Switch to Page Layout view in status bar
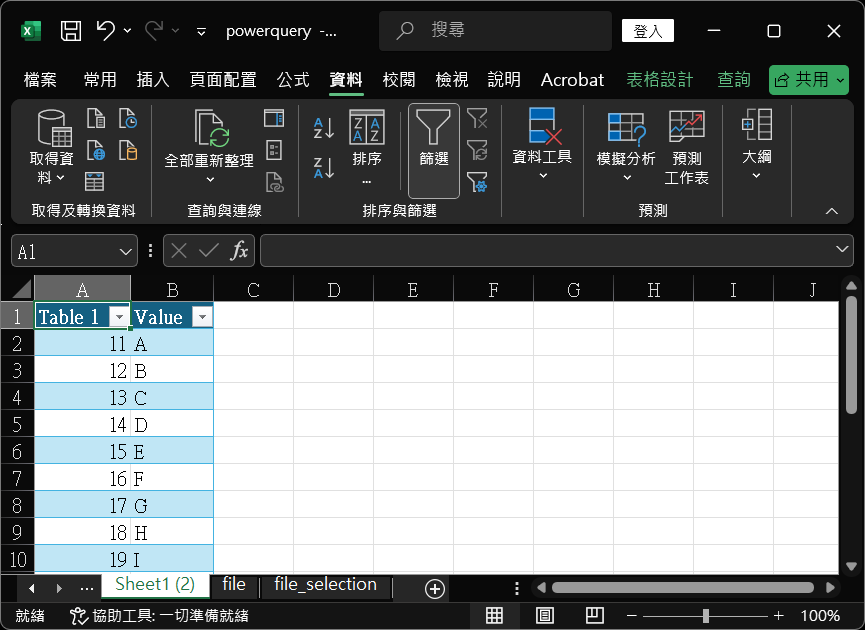Image resolution: width=865 pixels, height=630 pixels. [x=545, y=615]
